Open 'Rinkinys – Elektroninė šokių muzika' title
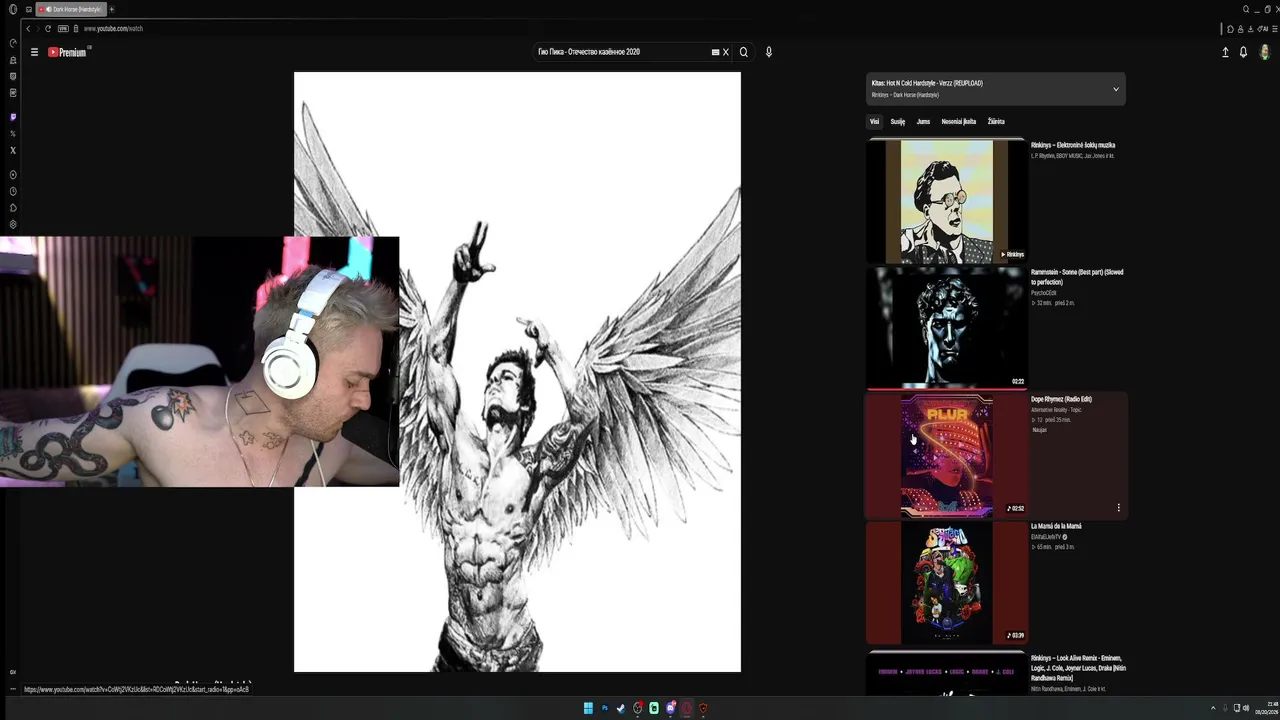This screenshot has width=1280, height=720. 1073,145
